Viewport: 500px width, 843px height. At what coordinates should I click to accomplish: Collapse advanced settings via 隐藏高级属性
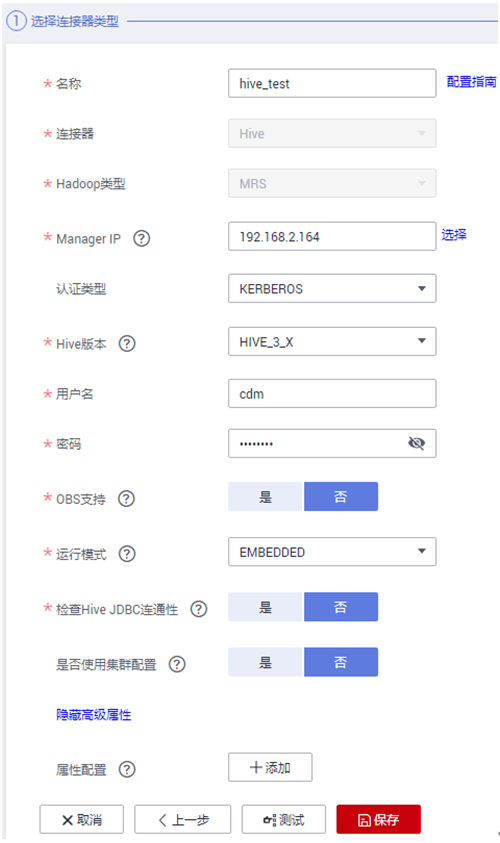tap(94, 715)
